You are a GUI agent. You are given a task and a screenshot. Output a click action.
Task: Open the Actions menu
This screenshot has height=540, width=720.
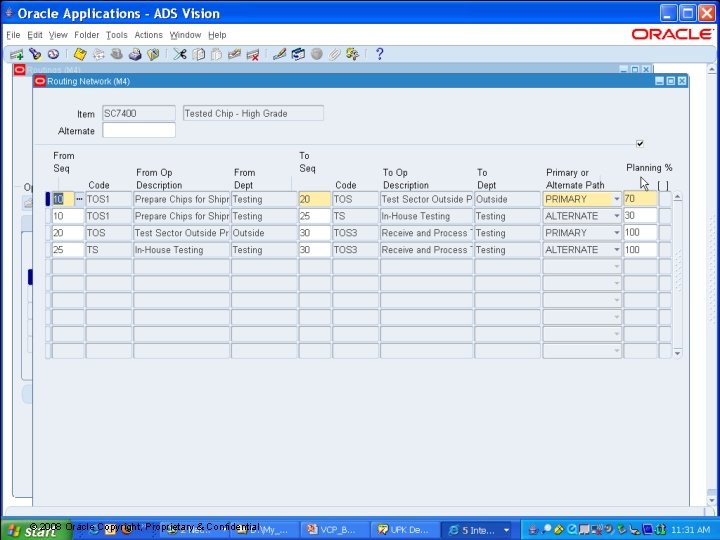[148, 35]
